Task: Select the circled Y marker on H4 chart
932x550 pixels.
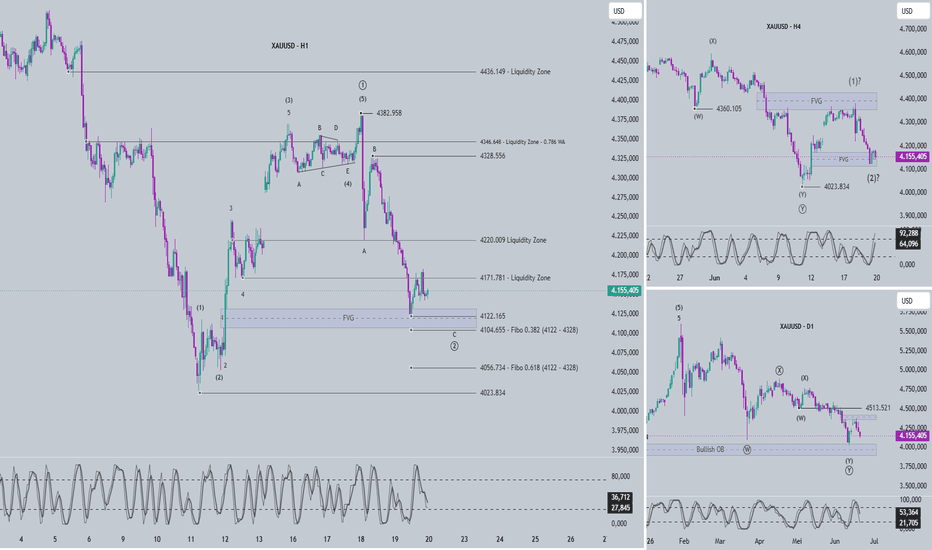Action: click(x=802, y=209)
